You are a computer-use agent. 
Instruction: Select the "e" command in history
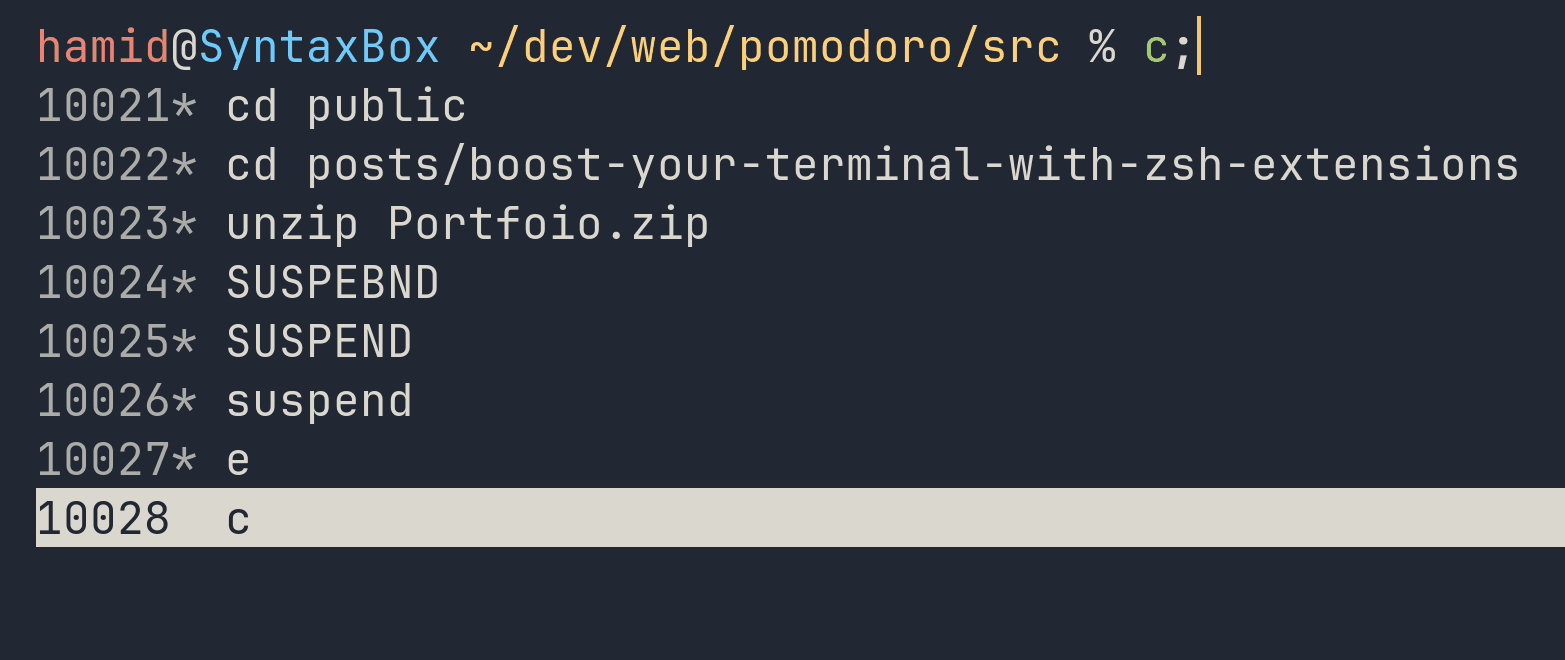tap(238, 460)
